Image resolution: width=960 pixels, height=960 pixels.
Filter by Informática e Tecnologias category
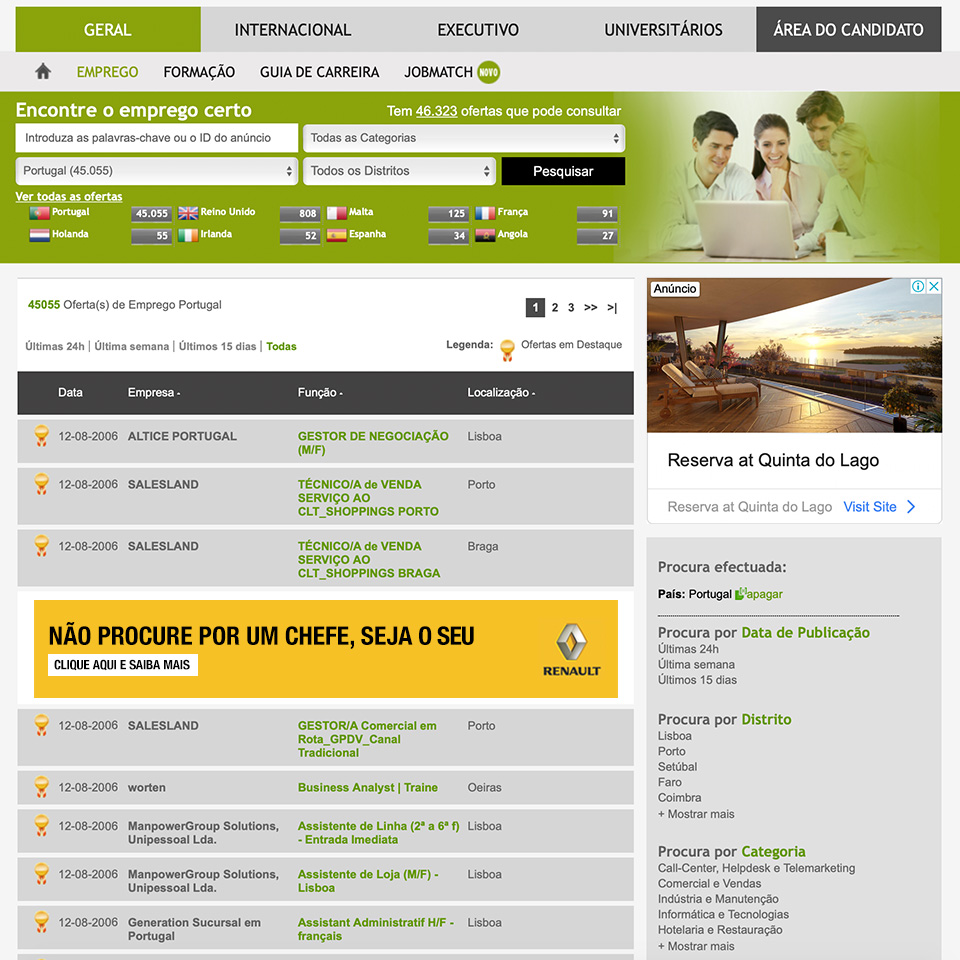click(723, 914)
